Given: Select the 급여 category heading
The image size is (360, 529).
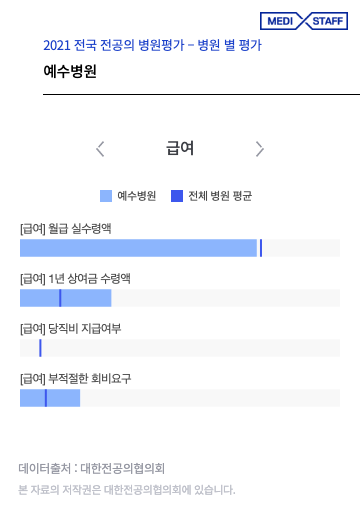Looking at the screenshot, I should (180, 148).
